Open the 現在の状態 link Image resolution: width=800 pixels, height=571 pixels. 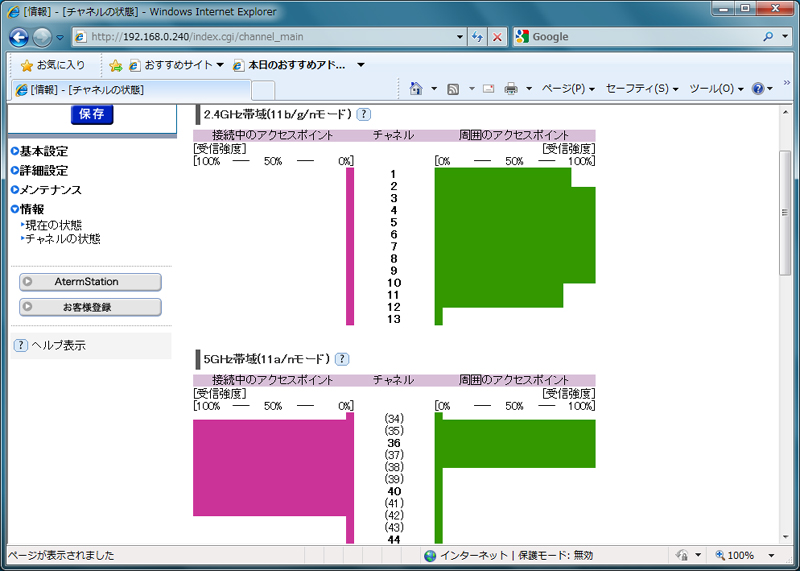(54, 225)
